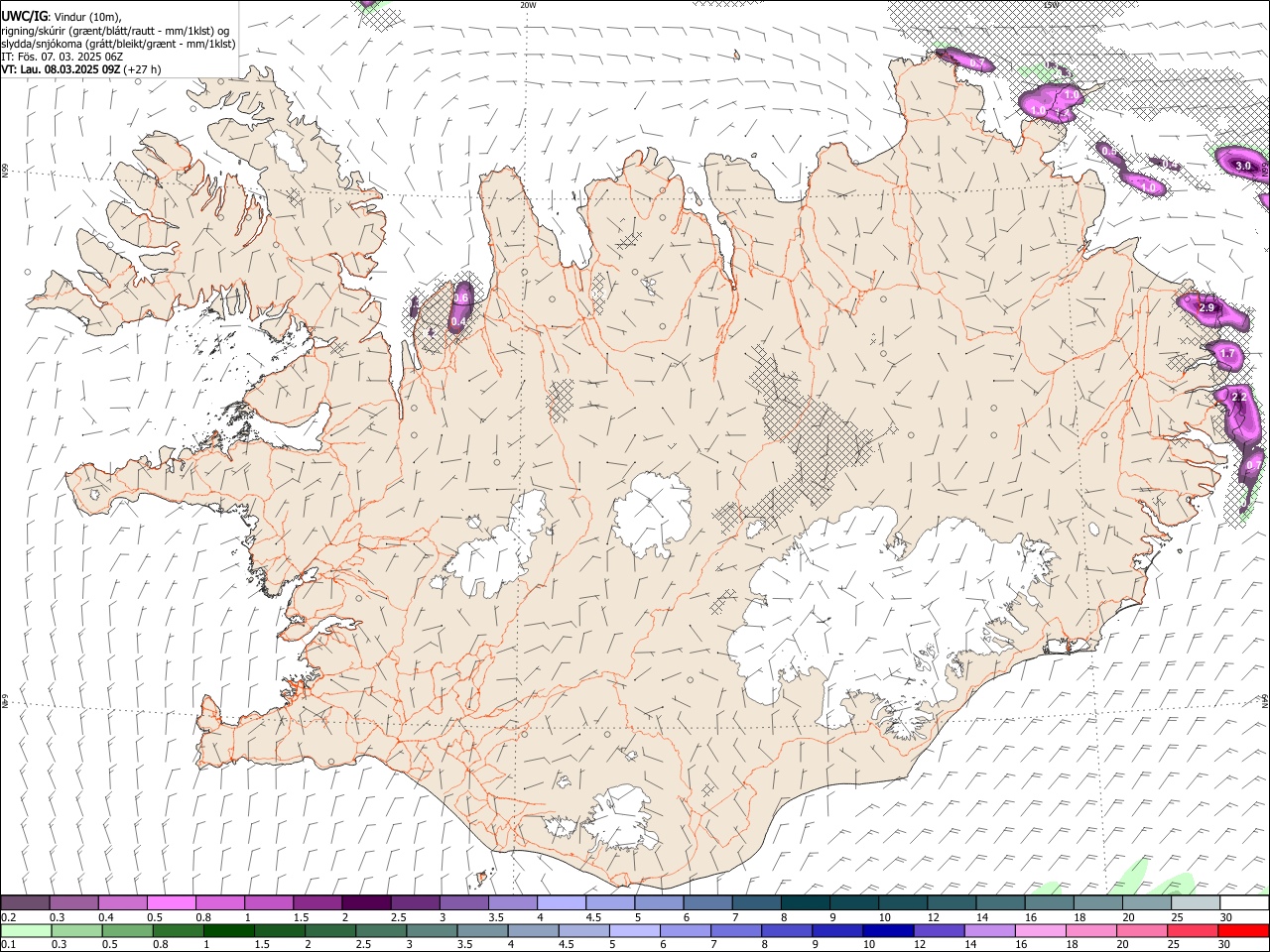Click the '0.1' label on the lower scale

[x=9, y=945]
